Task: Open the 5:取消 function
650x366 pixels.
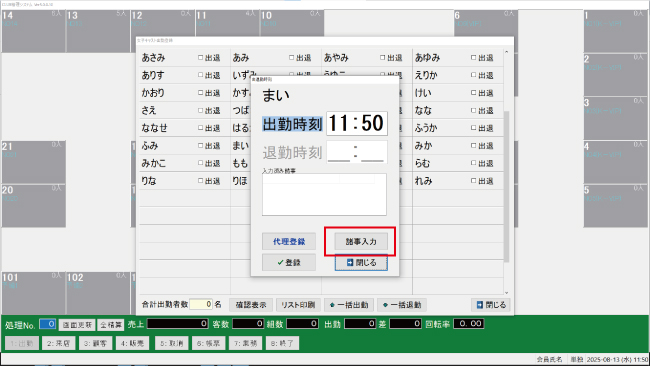Action: (x=172, y=343)
